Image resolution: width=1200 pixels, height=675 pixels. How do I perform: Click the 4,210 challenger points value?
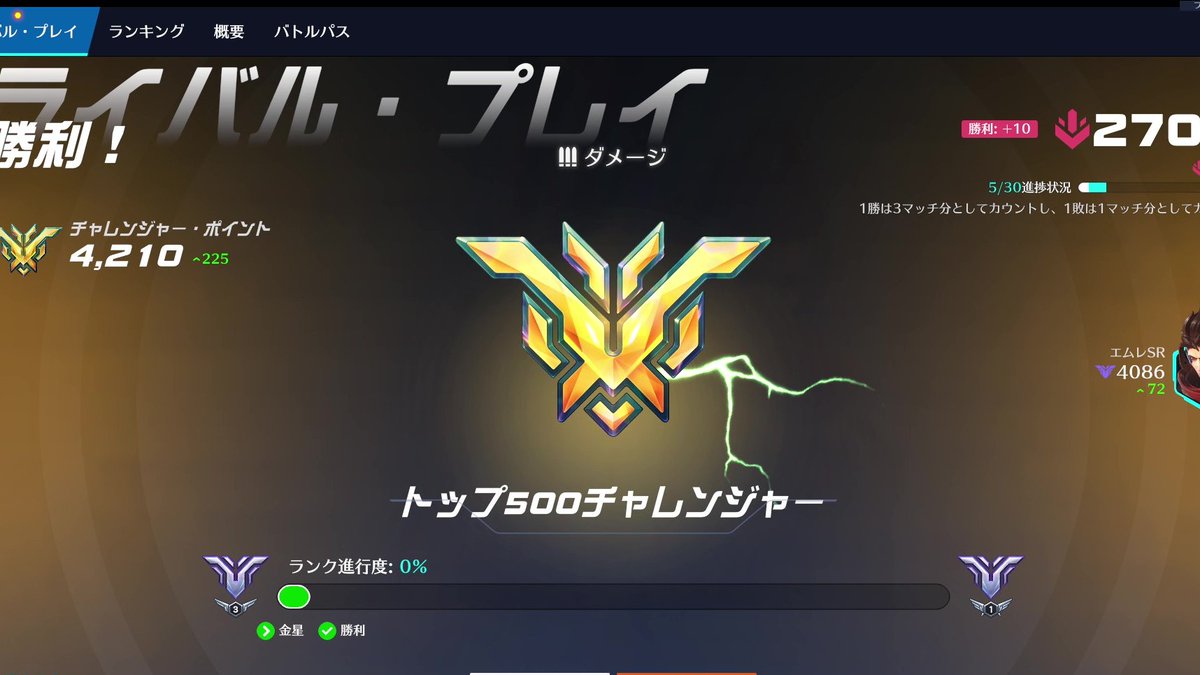tap(126, 257)
